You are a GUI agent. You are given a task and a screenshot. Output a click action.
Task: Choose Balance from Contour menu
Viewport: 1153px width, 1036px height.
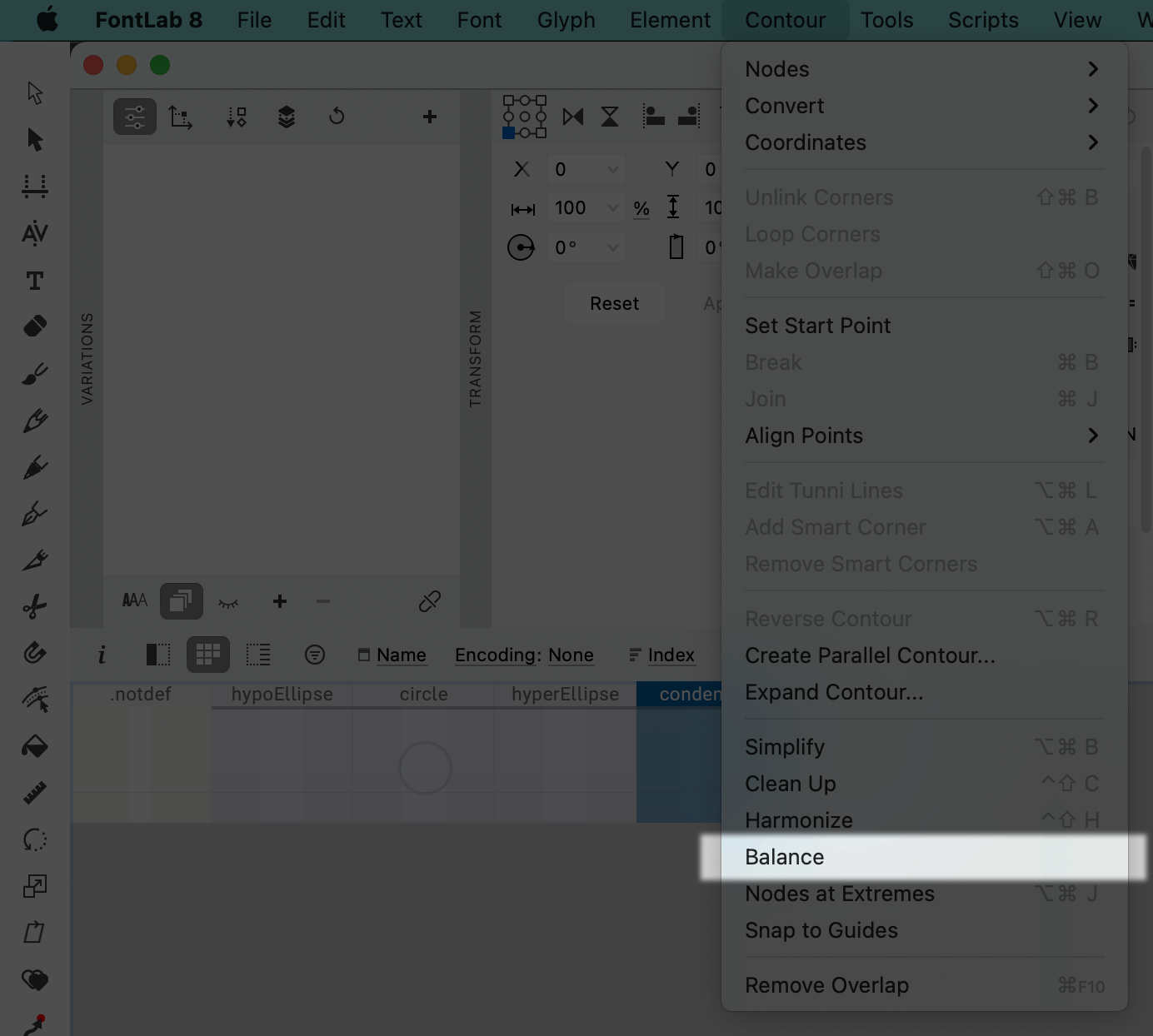pyautogui.click(x=925, y=857)
